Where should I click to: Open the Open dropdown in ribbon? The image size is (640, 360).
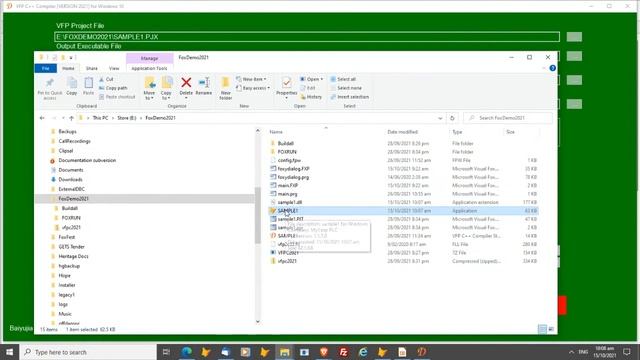[312, 79]
